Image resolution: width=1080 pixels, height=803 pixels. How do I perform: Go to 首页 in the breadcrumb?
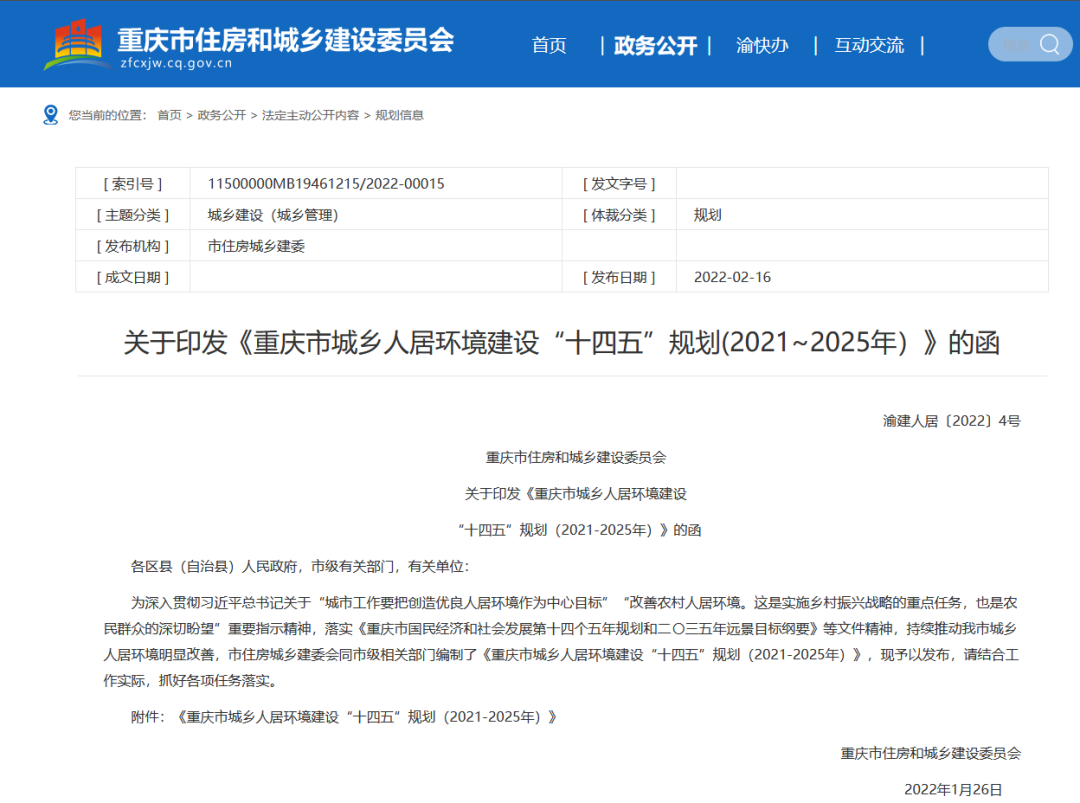coord(169,115)
